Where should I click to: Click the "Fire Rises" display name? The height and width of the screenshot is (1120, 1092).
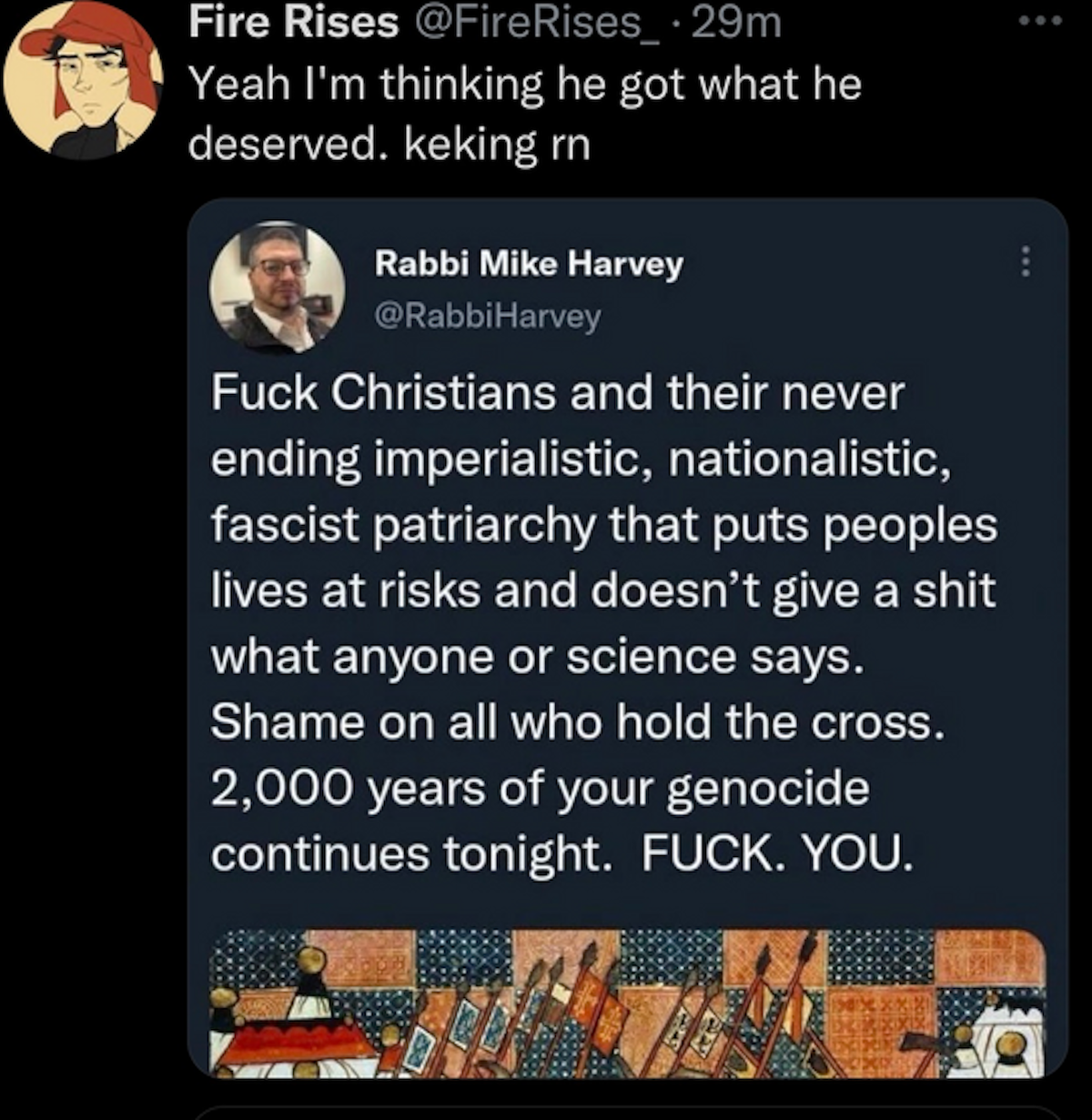coord(293,23)
